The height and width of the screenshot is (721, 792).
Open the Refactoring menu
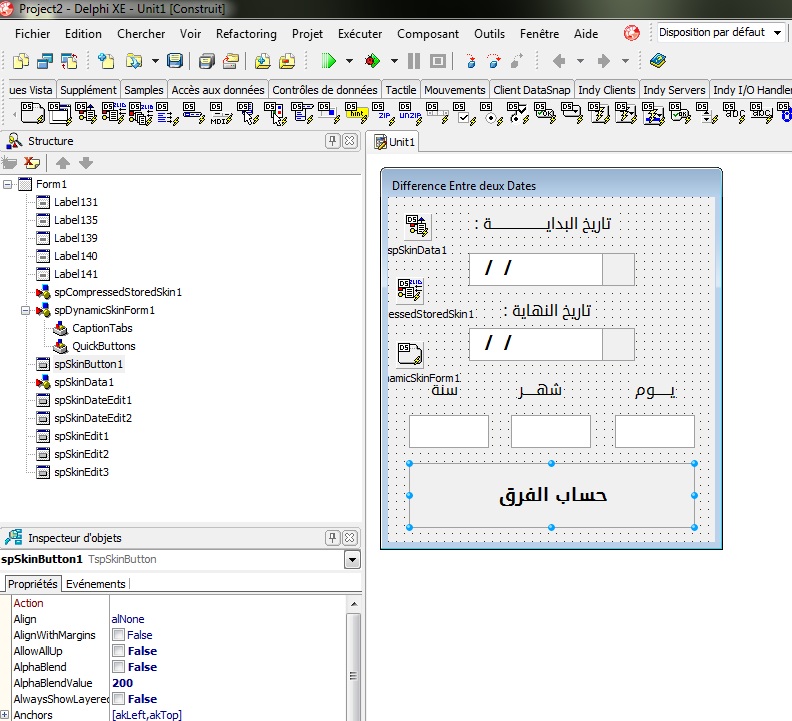(246, 34)
